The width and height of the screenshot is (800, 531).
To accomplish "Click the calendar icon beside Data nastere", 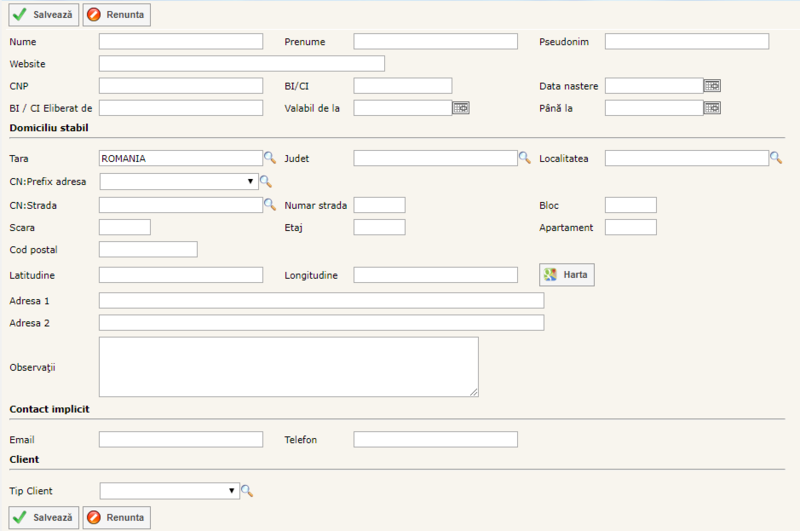I will point(712,86).
